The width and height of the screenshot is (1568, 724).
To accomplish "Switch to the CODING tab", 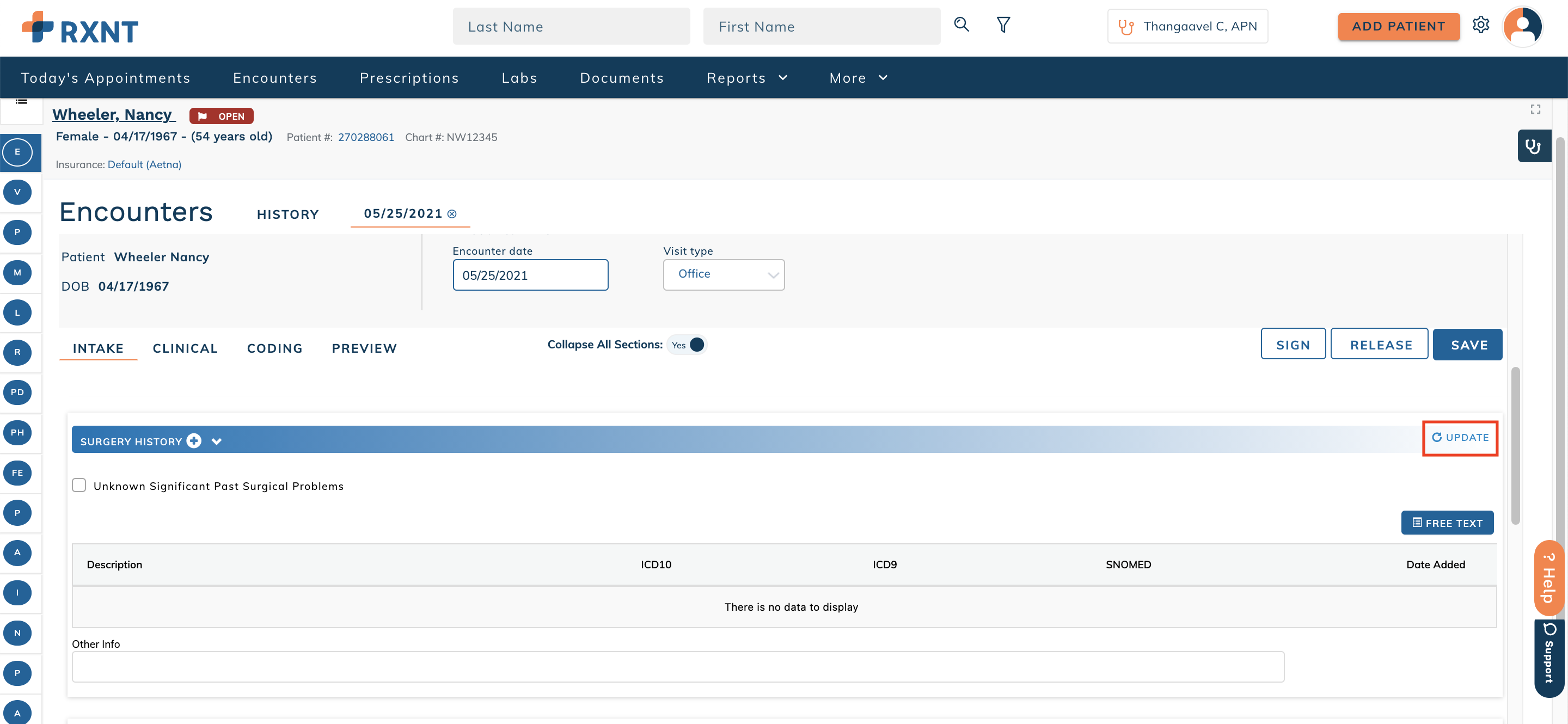I will pyautogui.click(x=274, y=348).
